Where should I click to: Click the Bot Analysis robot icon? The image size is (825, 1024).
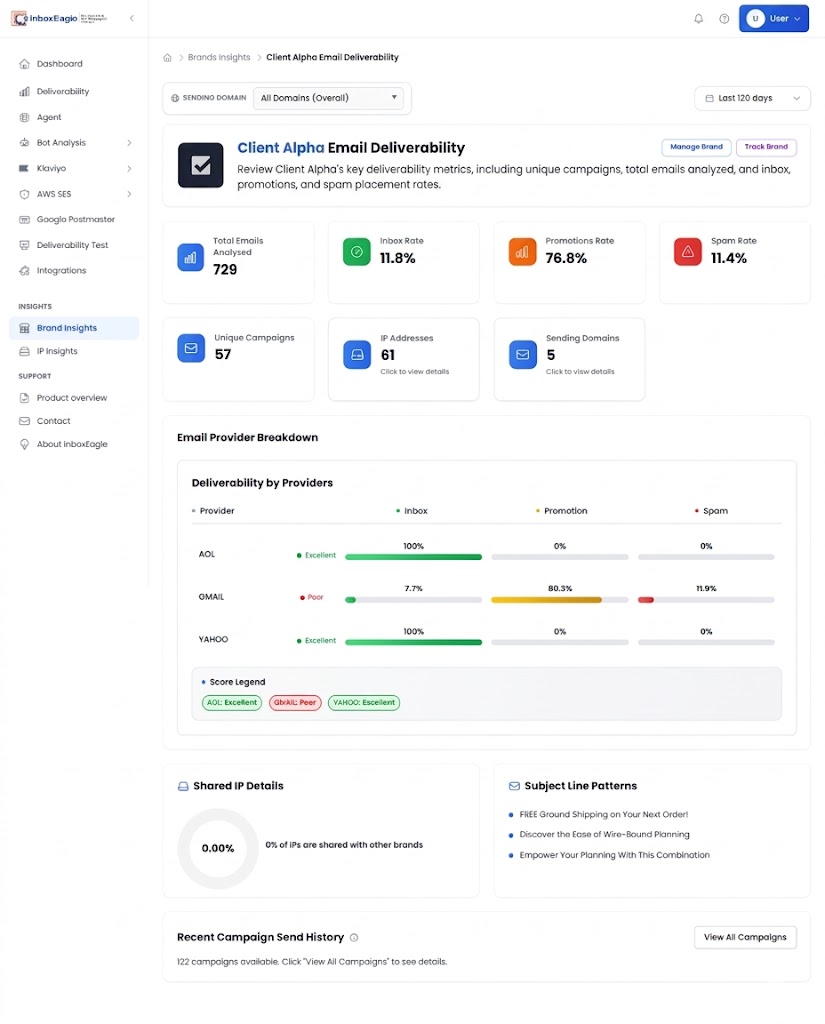pos(24,142)
